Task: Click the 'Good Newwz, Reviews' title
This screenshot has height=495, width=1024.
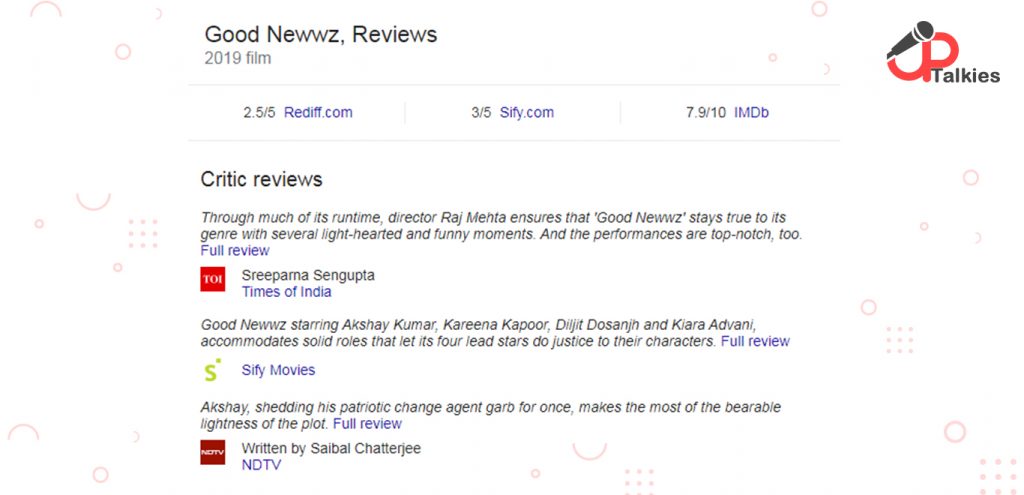Action: 321,34
